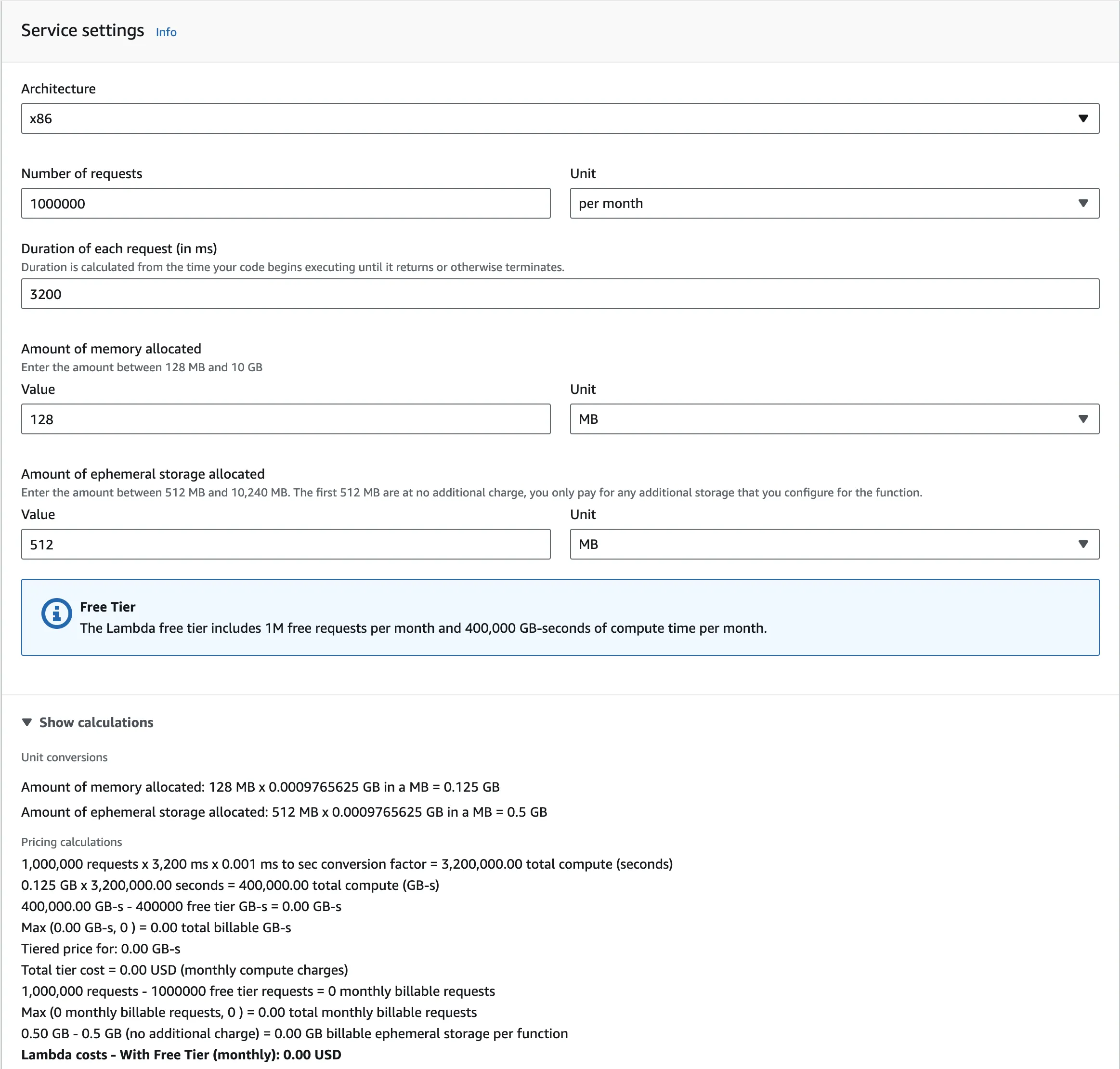Open the memory Unit dropdown

coord(834,419)
